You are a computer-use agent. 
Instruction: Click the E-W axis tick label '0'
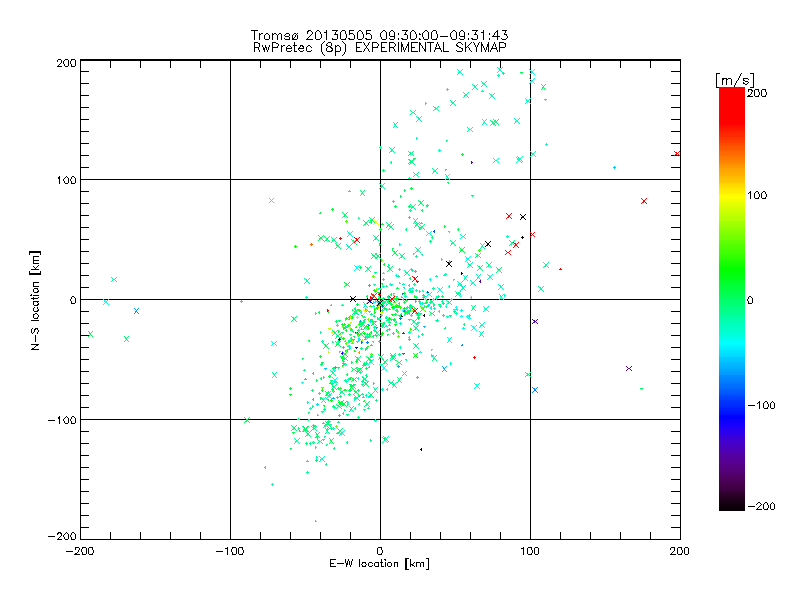tap(380, 551)
